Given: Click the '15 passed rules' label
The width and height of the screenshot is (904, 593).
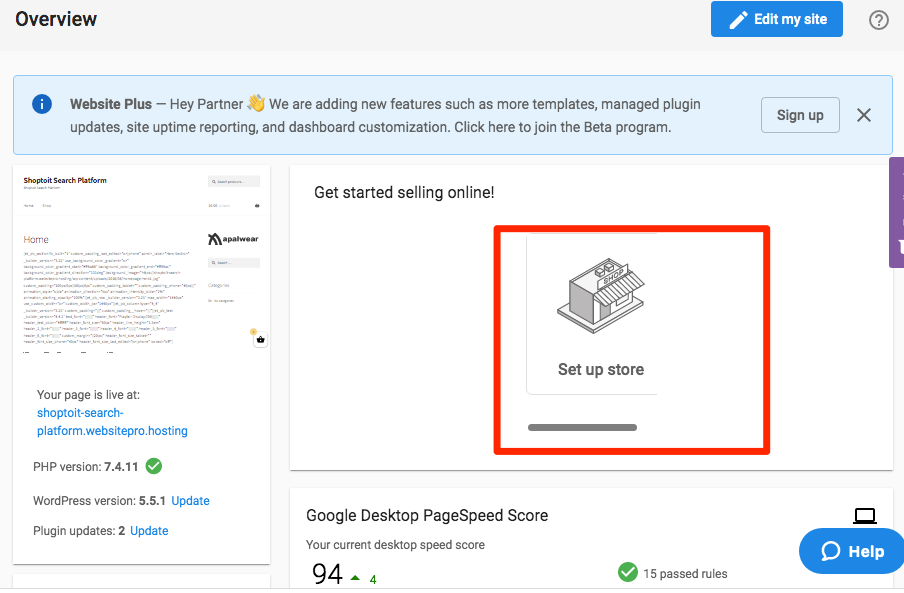Looking at the screenshot, I should pos(685,573).
